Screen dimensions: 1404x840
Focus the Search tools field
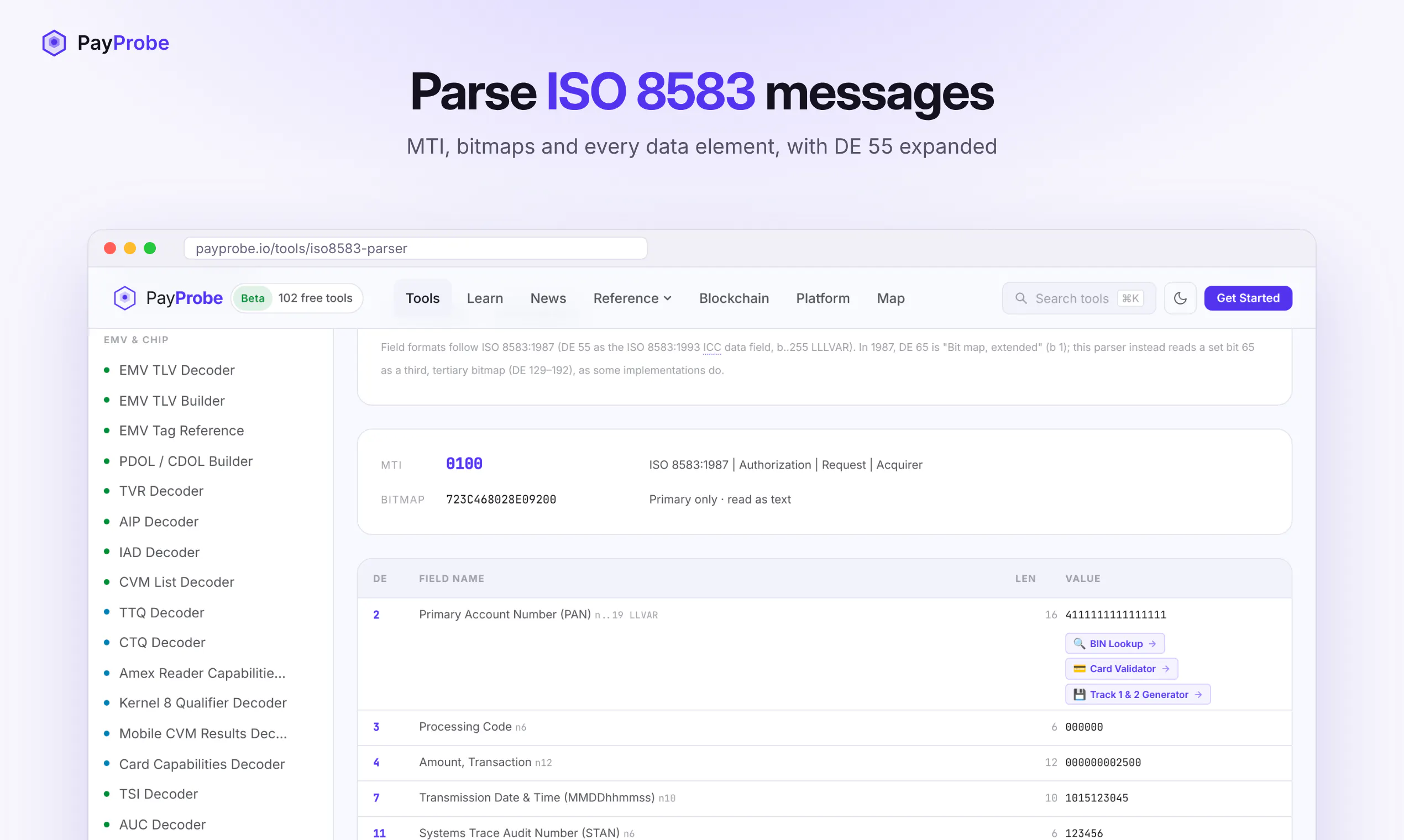1078,298
